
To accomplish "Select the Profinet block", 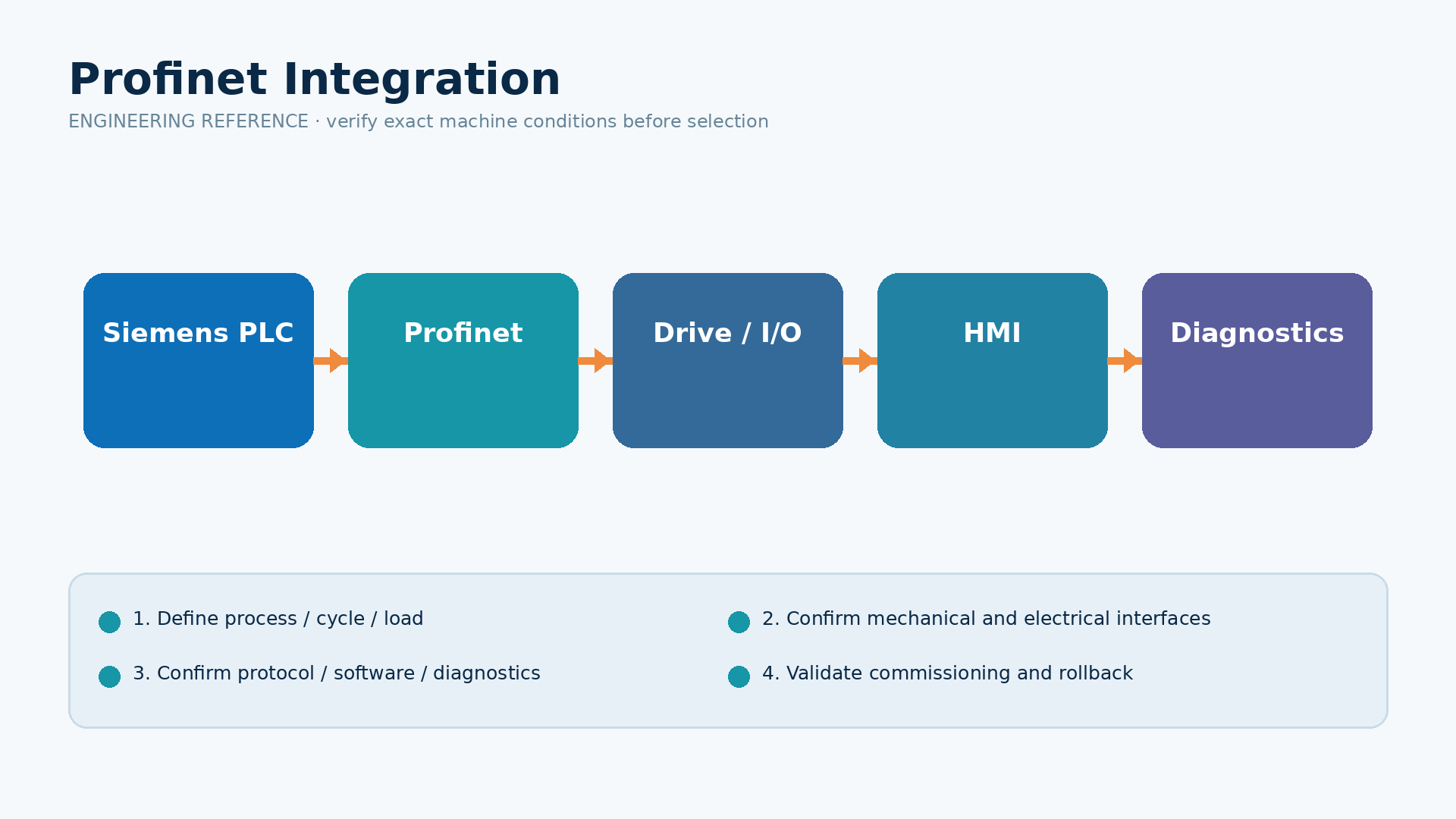I will point(463,360).
